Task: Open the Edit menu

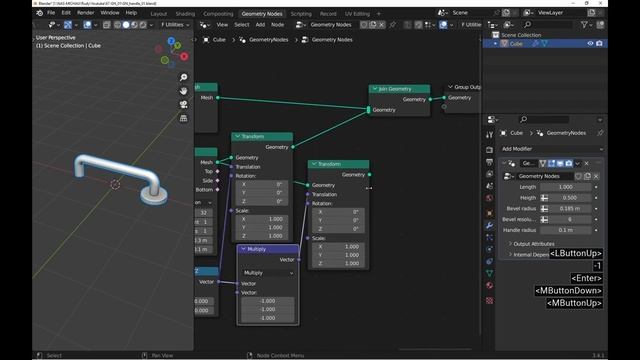Action: pyautogui.click(x=66, y=13)
